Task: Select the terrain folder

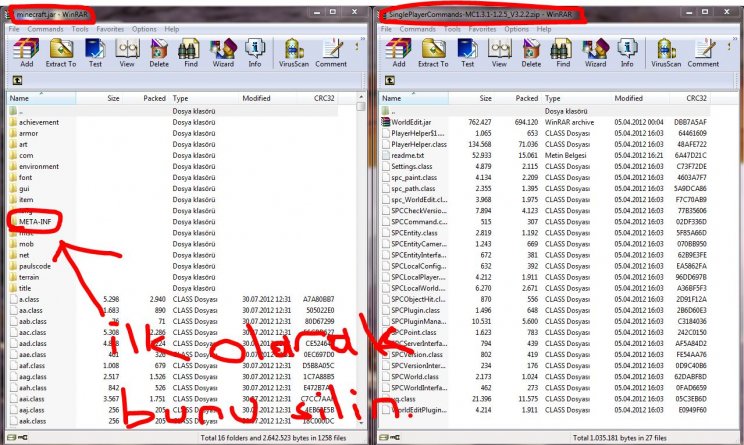Action: [24, 277]
